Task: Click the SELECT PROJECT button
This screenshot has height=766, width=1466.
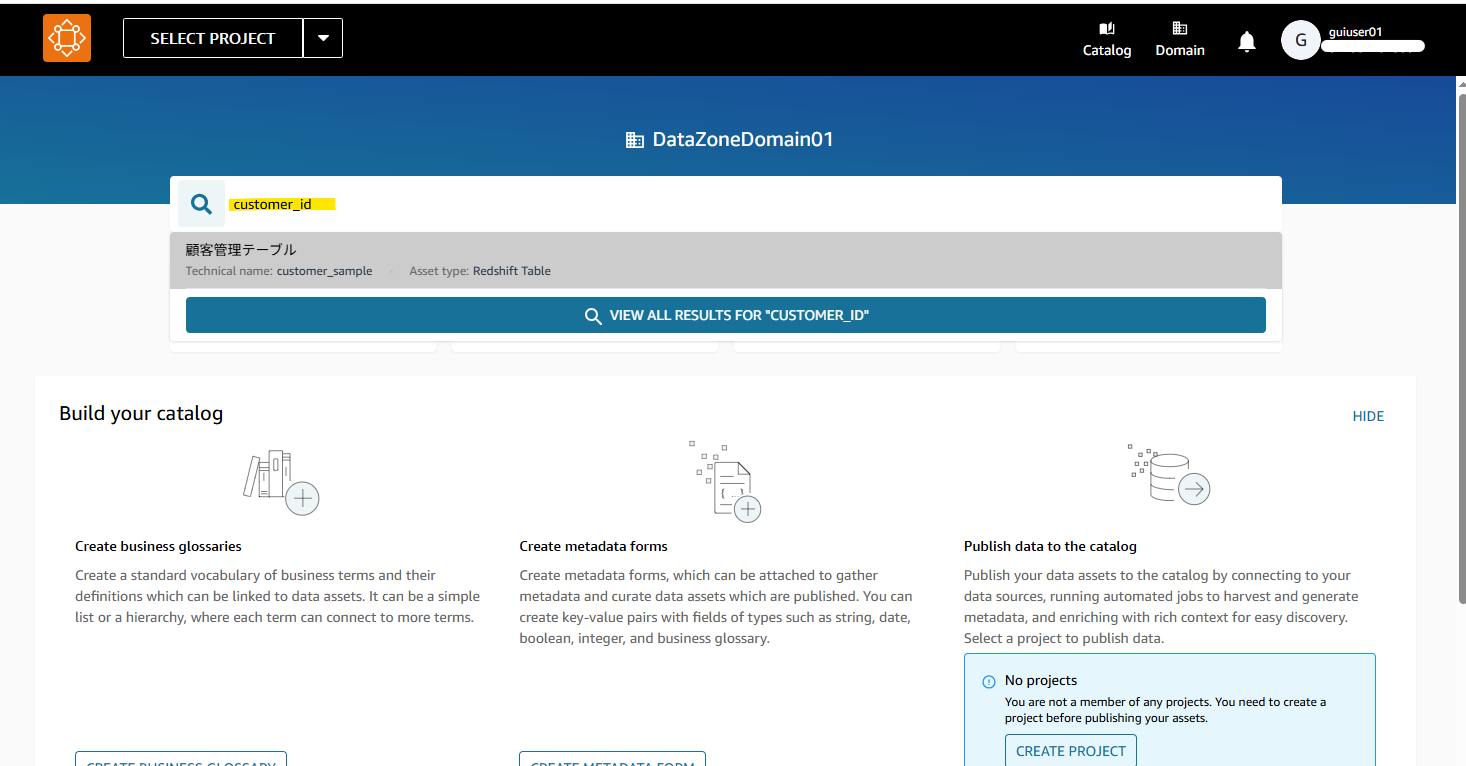Action: pos(213,38)
